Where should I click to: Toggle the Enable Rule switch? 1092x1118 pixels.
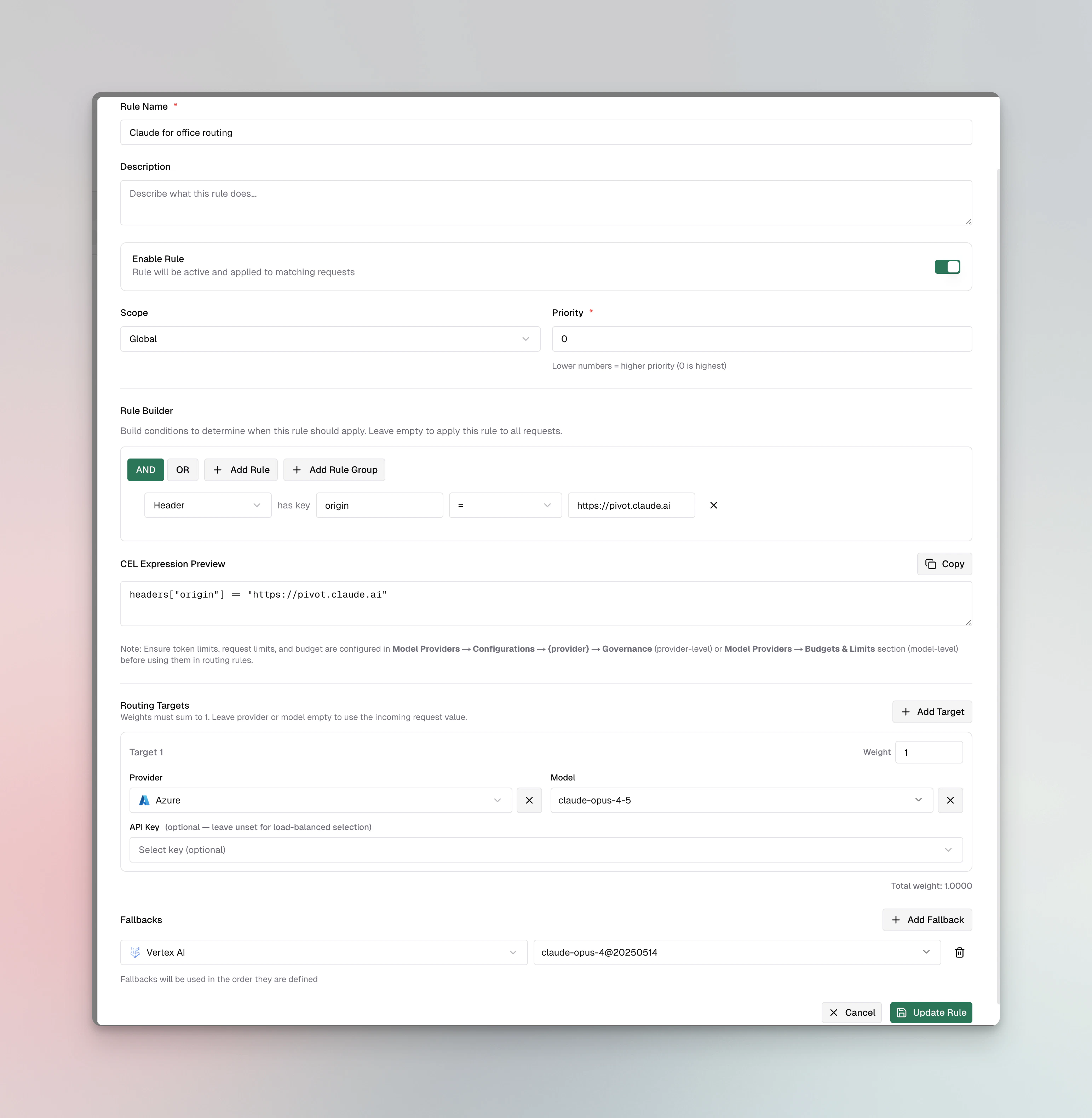pos(947,267)
